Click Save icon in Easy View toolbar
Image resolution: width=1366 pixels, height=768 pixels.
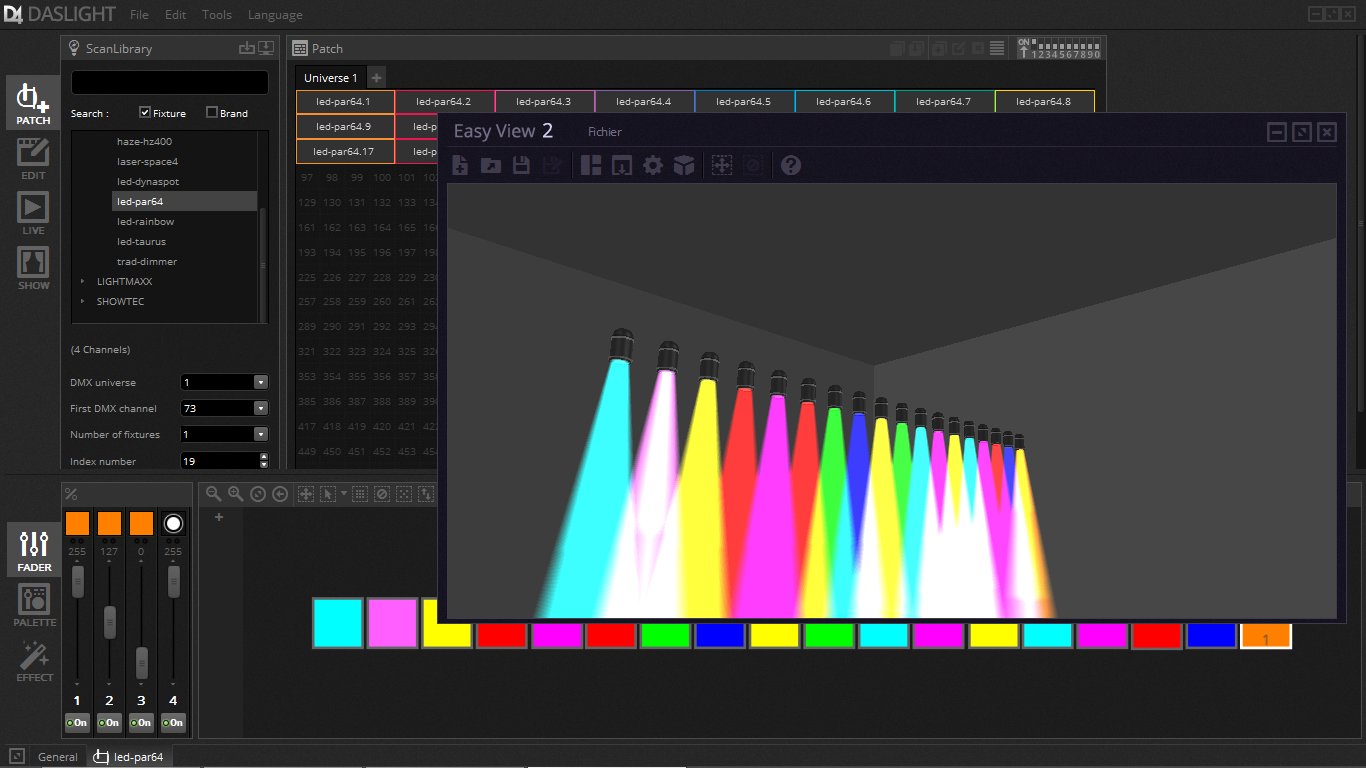pos(521,165)
